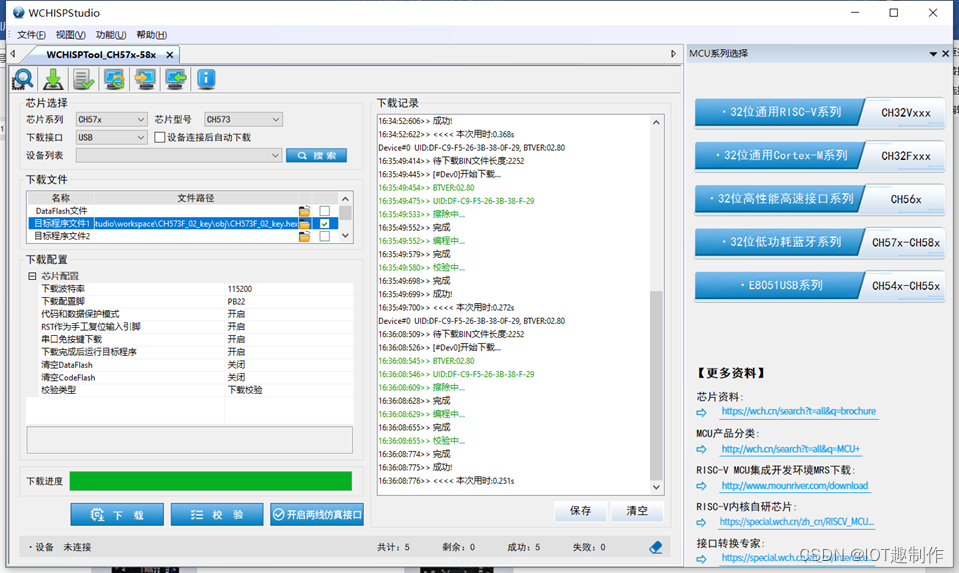Open MCU系列选择 panel dropdown arrow
The width and height of the screenshot is (959, 573).
tap(933, 54)
